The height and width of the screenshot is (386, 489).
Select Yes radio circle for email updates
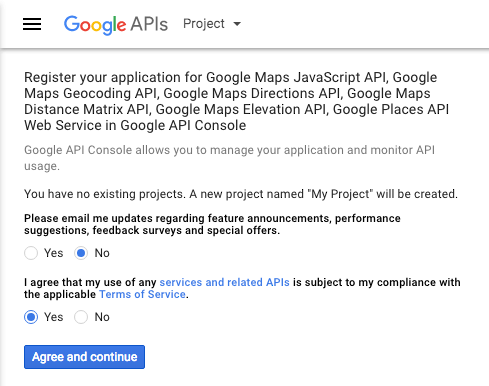pos(31,253)
